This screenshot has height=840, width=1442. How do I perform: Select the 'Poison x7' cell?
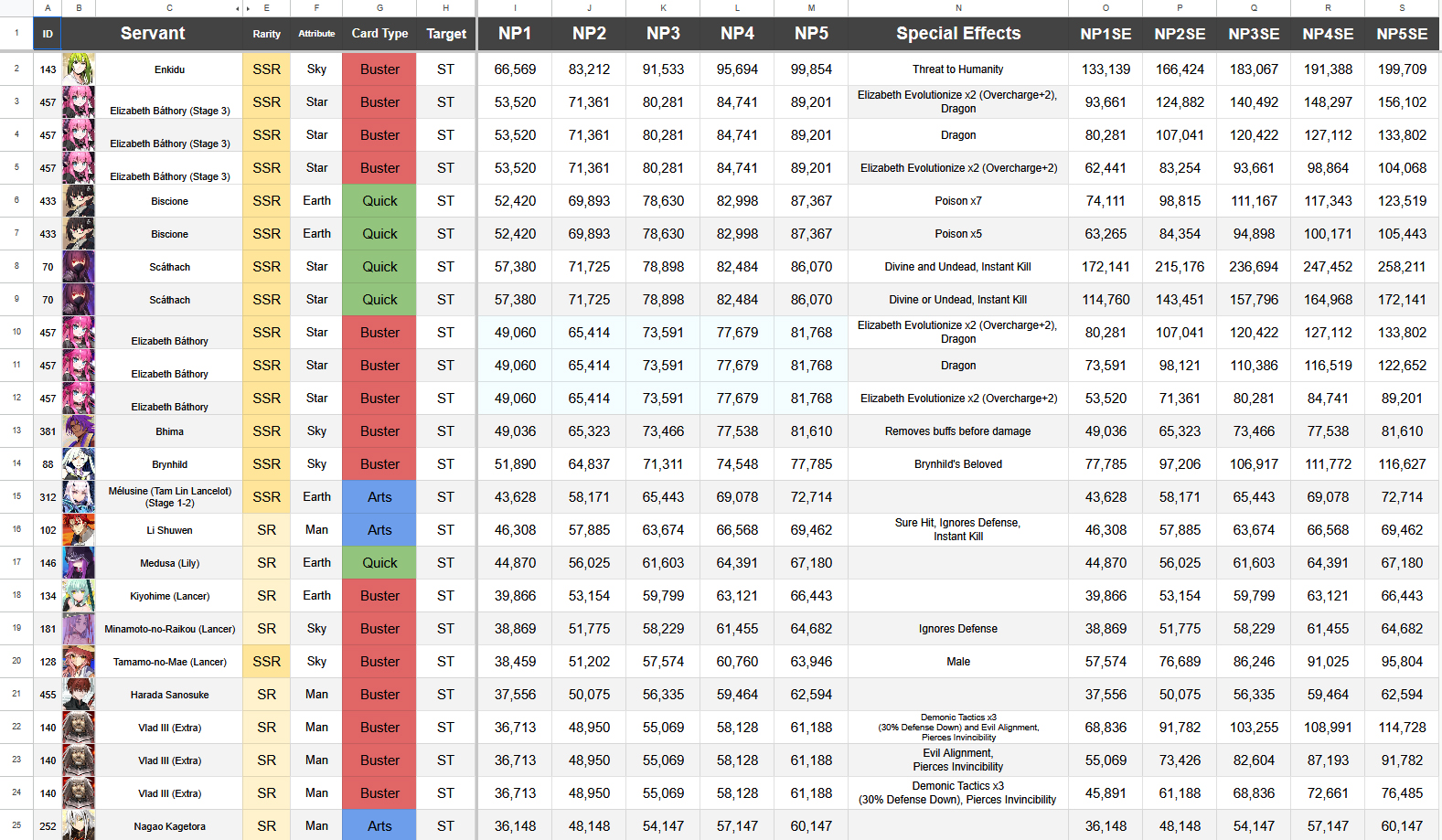[x=958, y=201]
